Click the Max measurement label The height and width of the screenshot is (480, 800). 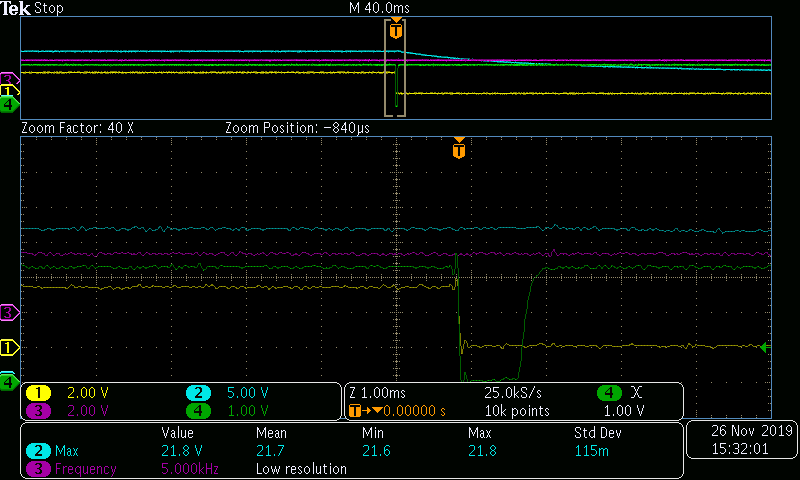click(x=67, y=451)
